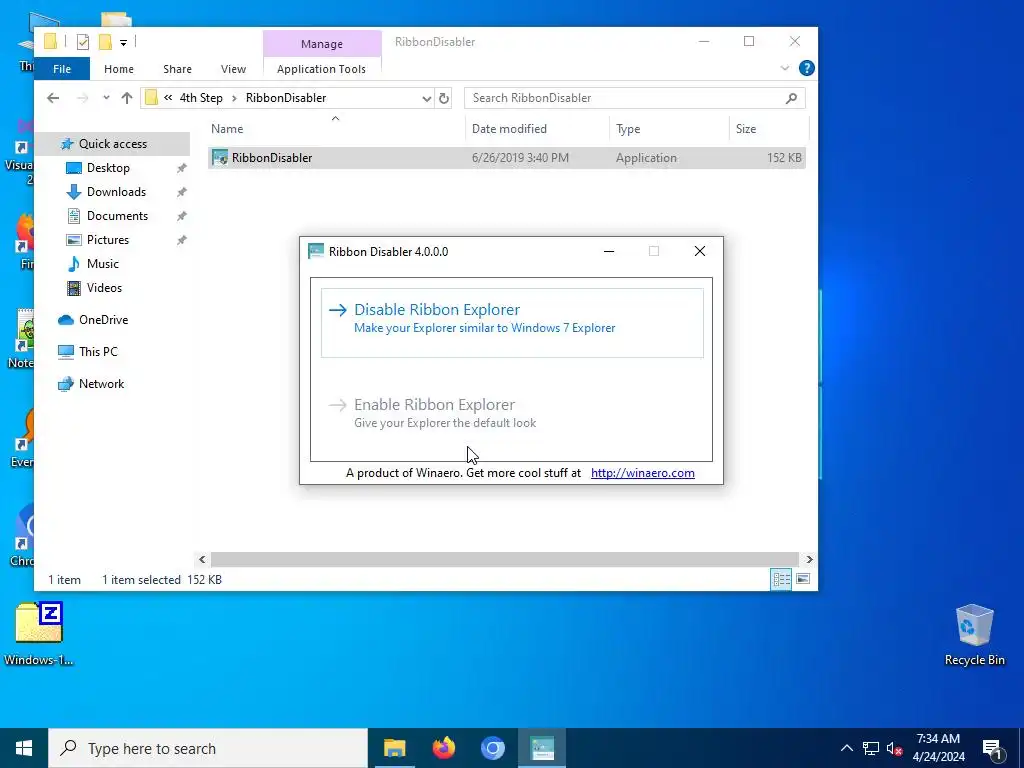1024x768 pixels.
Task: Click the muted volume tray icon
Action: [x=895, y=748]
